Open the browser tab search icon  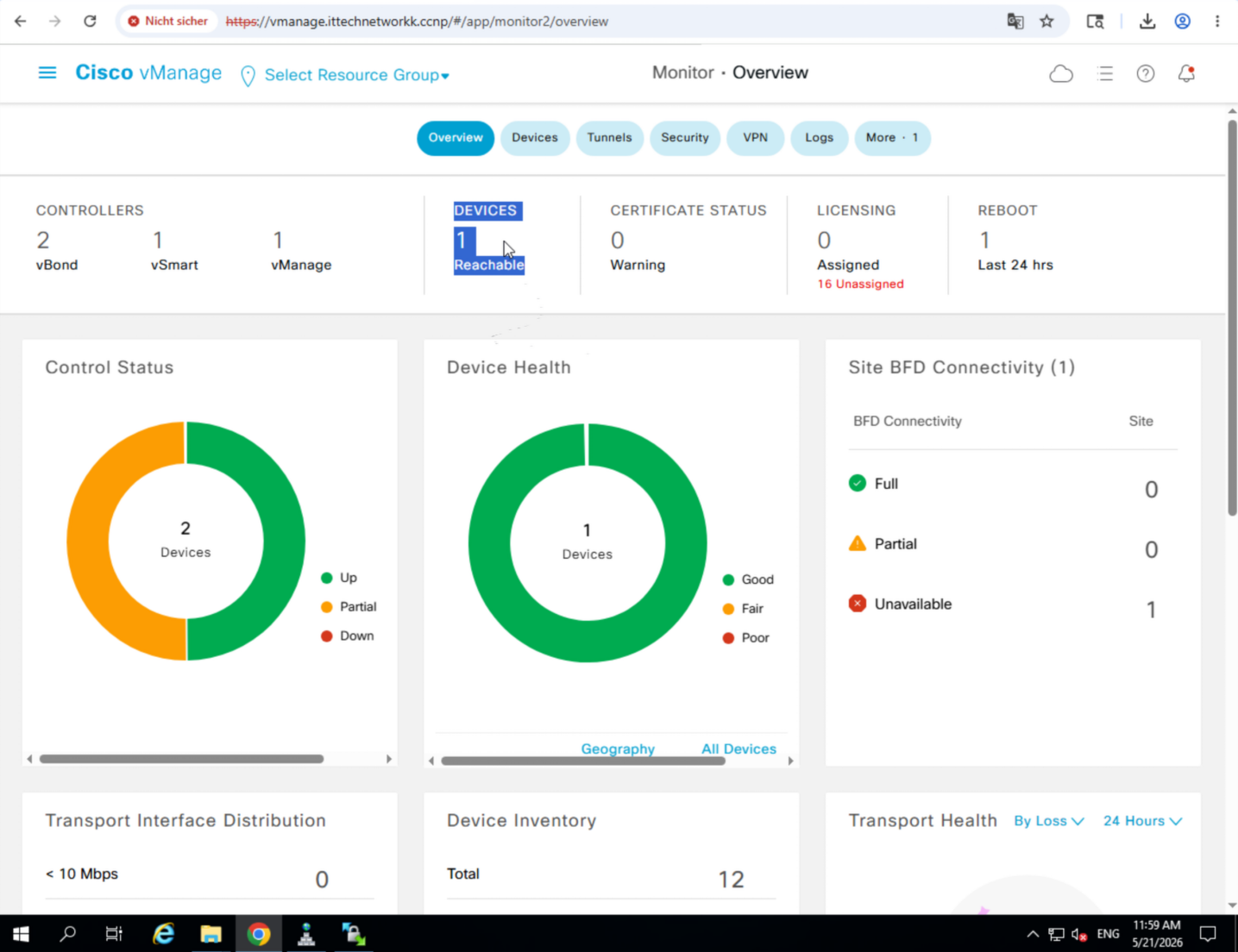pos(1095,22)
